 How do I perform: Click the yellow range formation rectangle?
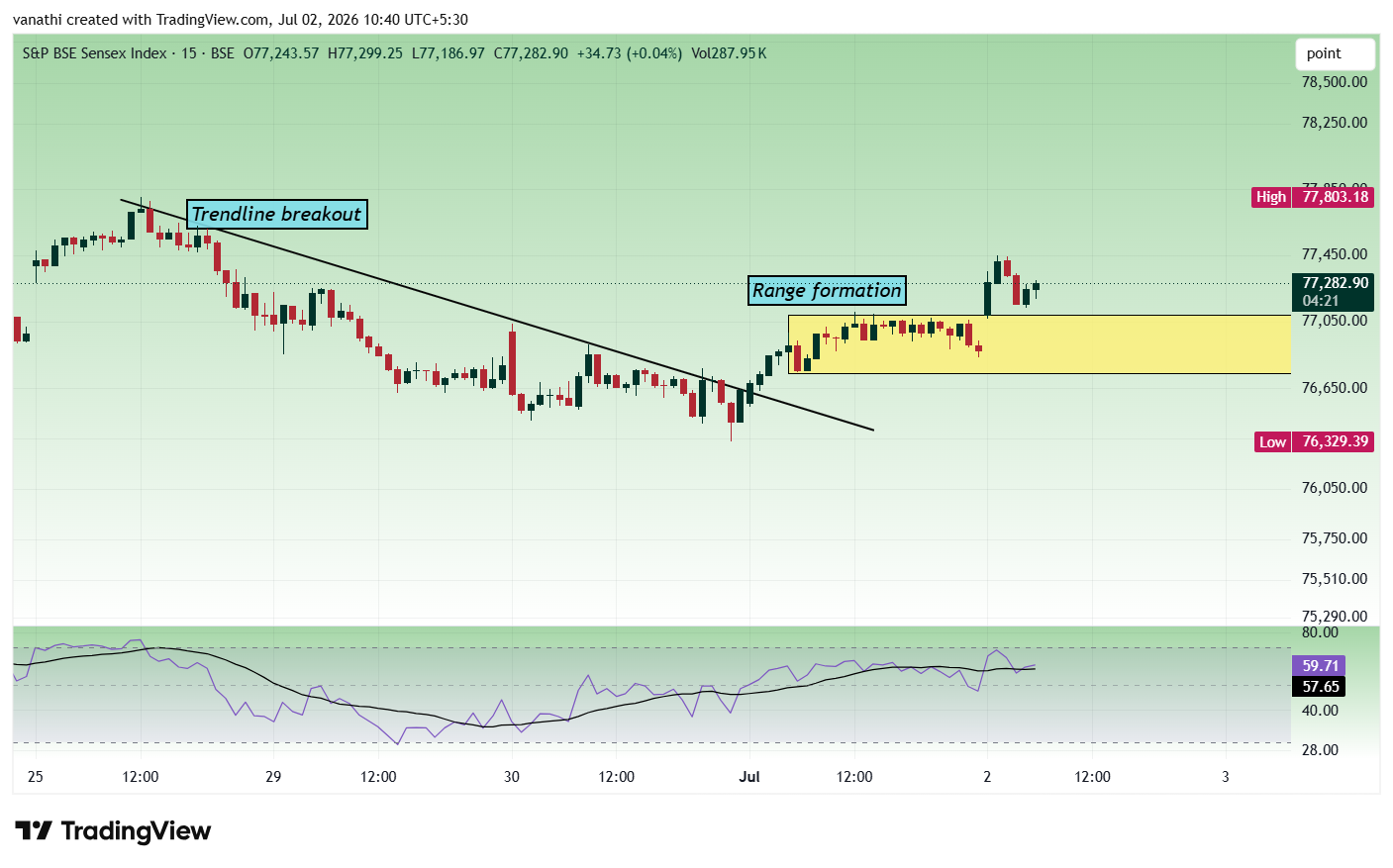coord(1040,344)
